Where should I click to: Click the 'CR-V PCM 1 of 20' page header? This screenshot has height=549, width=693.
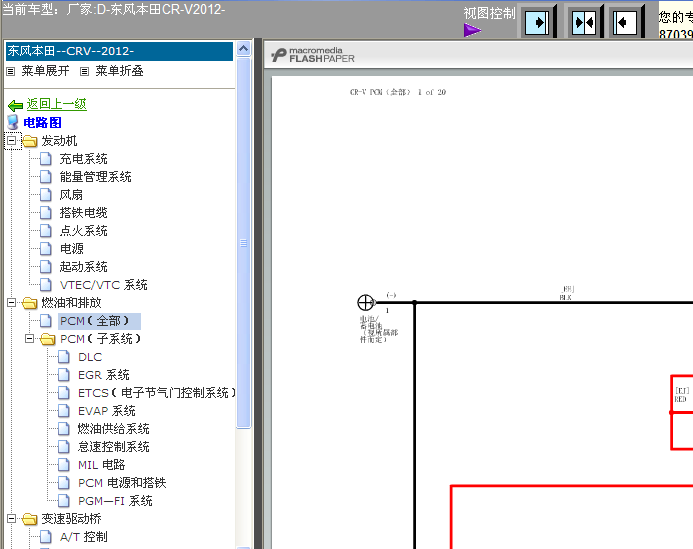click(398, 92)
